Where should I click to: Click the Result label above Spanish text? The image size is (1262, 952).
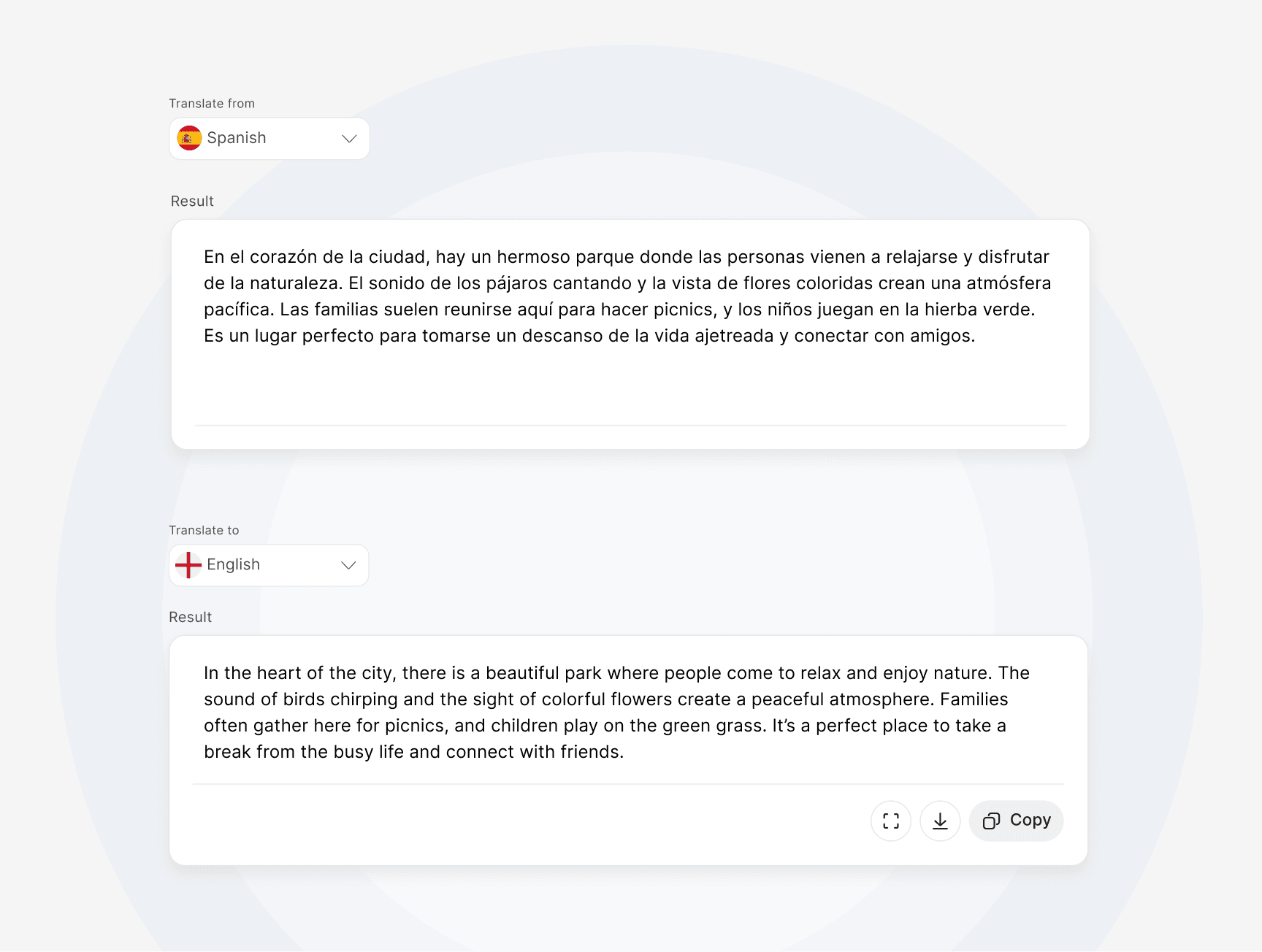(x=192, y=201)
